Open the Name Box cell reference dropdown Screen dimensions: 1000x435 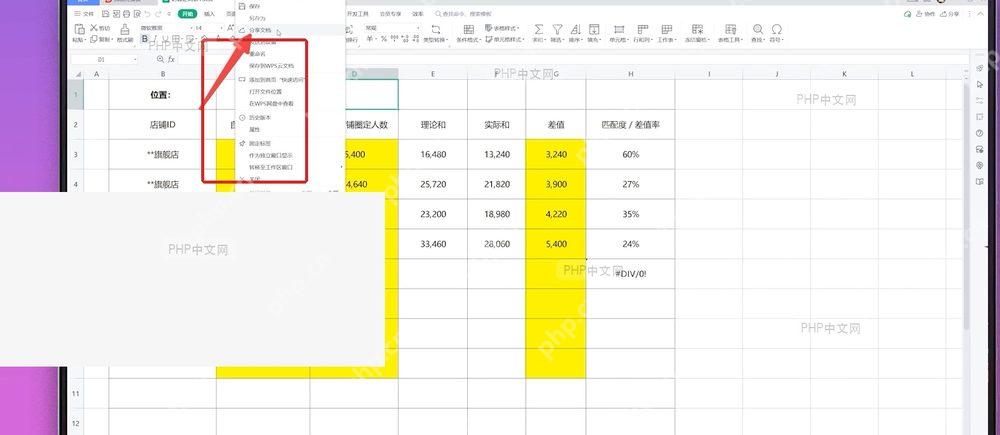click(x=135, y=59)
